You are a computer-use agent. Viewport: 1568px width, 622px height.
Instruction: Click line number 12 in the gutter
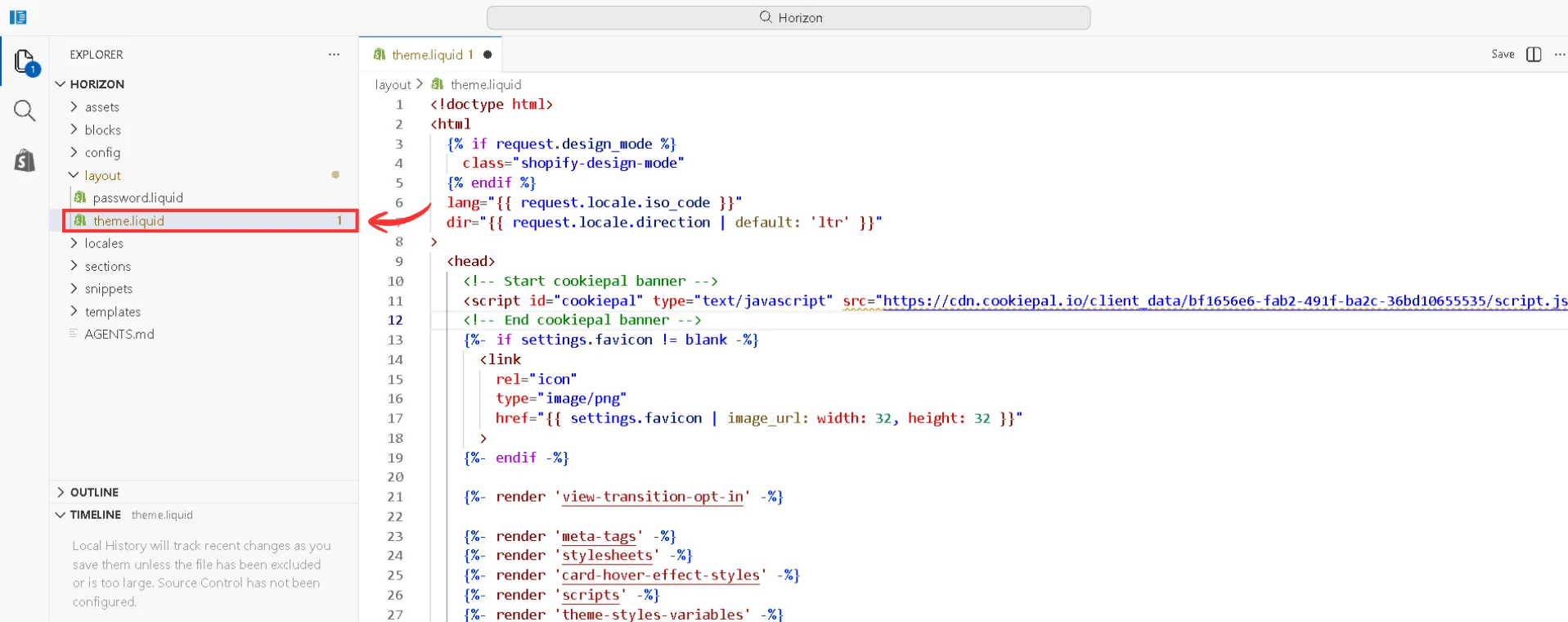pyautogui.click(x=395, y=320)
